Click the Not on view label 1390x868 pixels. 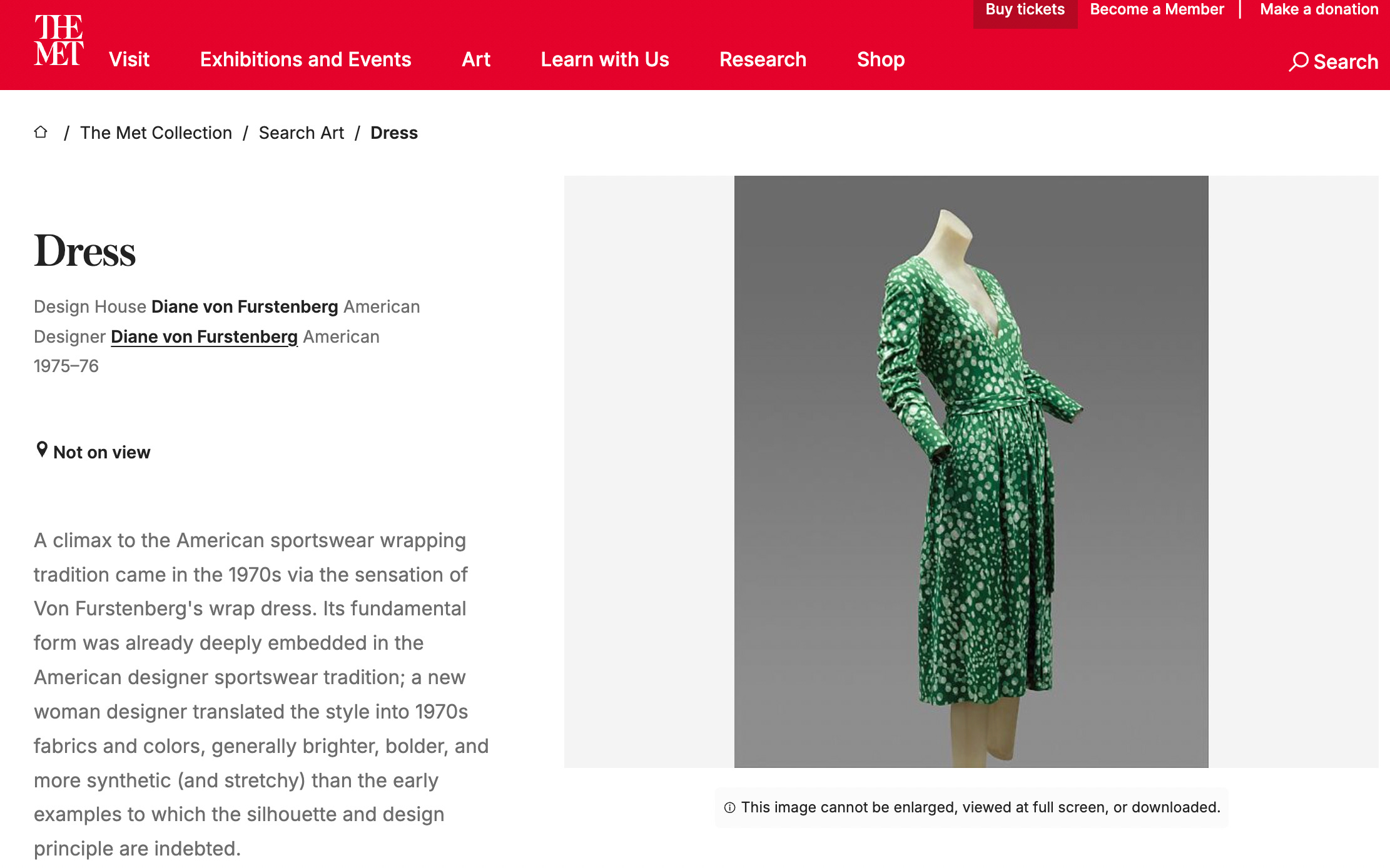tap(101, 452)
